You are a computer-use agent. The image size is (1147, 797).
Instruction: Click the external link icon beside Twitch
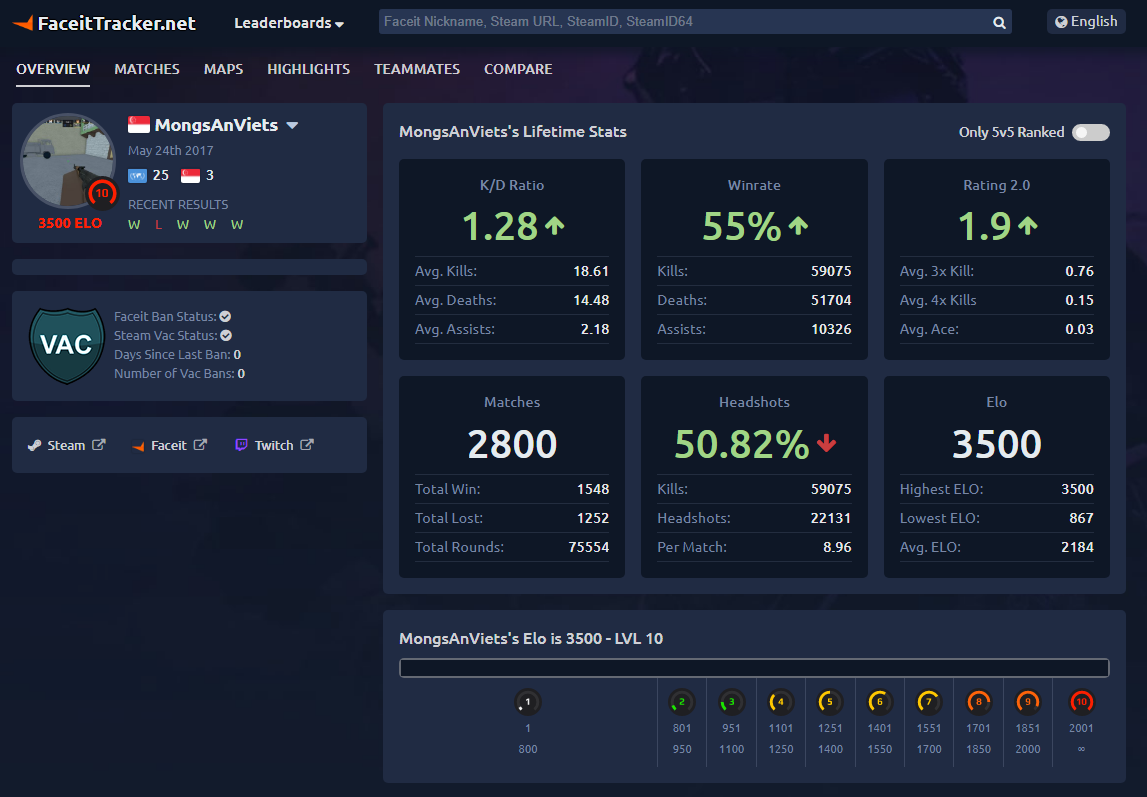[x=307, y=445]
